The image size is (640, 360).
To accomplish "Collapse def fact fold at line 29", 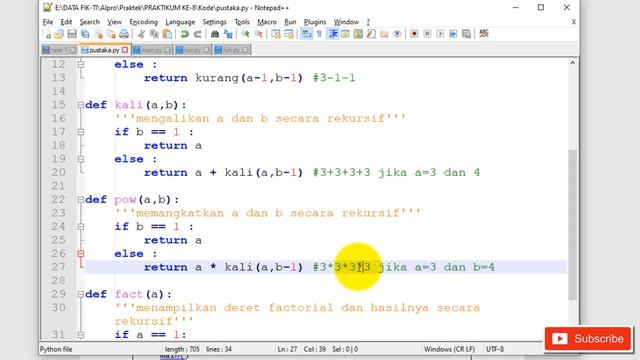I will coord(81,294).
